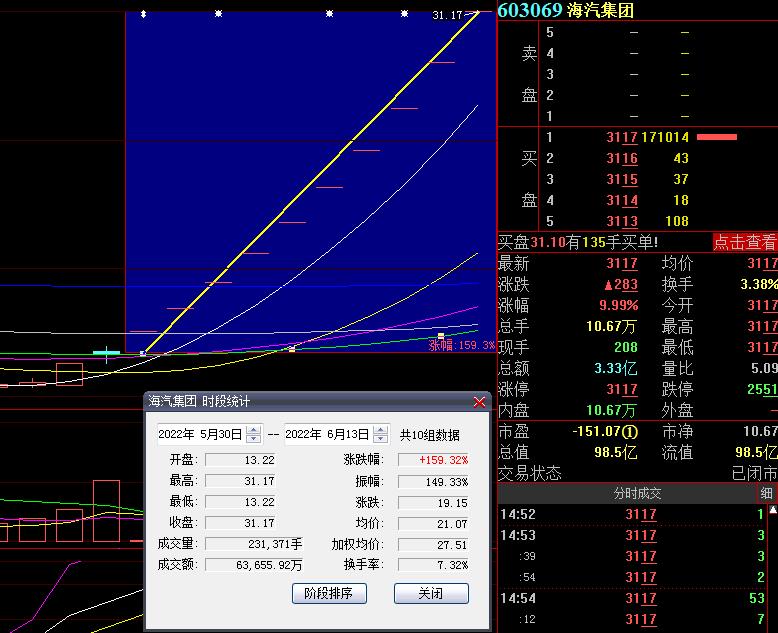Click the red 点击查看 link
778x633 pixels.
(744, 242)
